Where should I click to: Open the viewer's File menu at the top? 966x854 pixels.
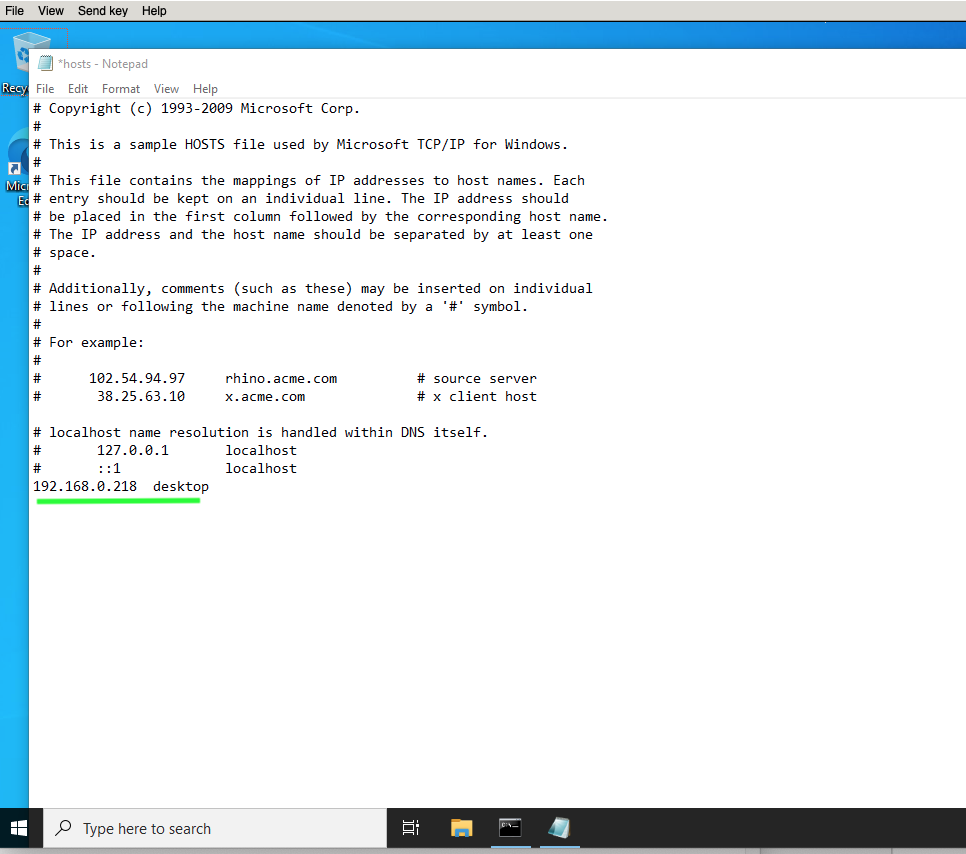pyautogui.click(x=14, y=10)
